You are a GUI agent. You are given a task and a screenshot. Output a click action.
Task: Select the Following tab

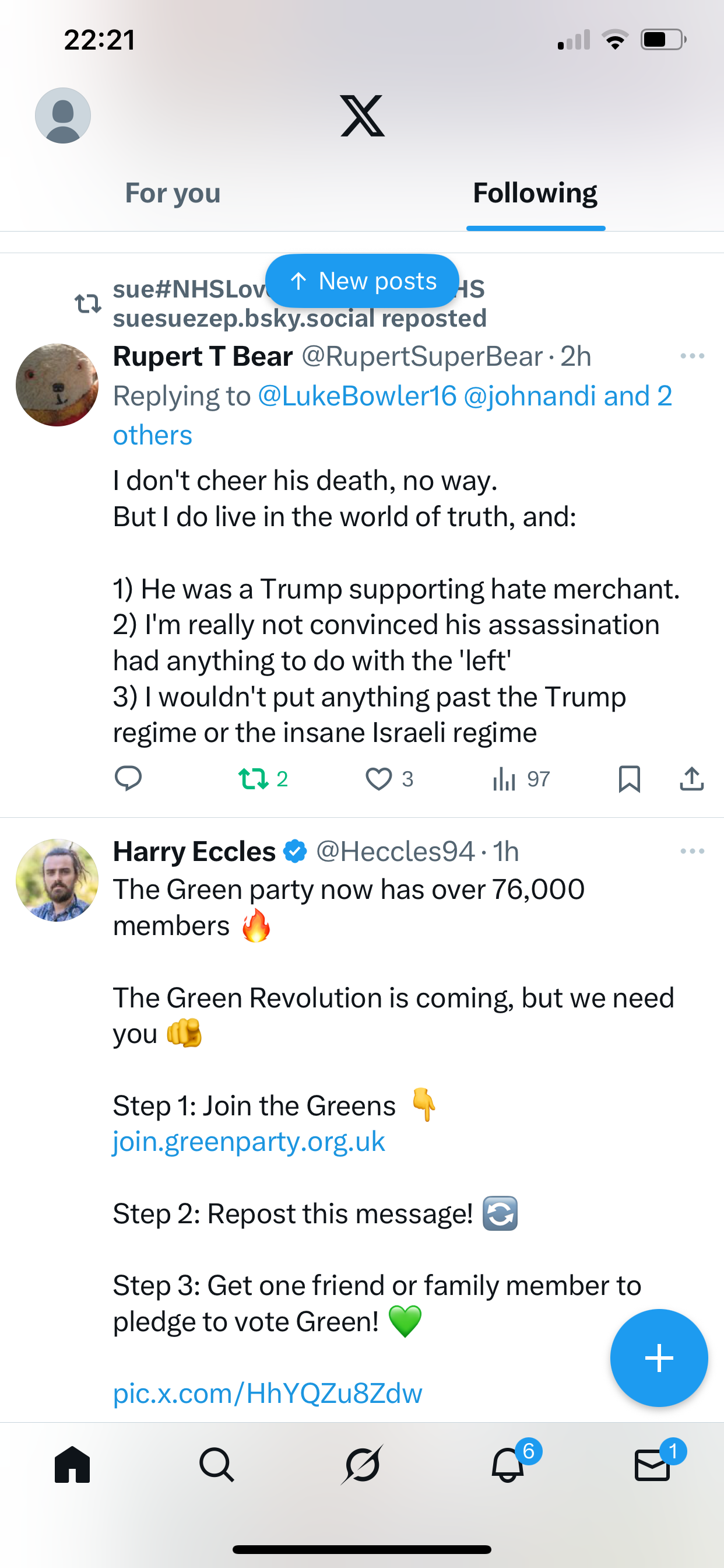535,194
